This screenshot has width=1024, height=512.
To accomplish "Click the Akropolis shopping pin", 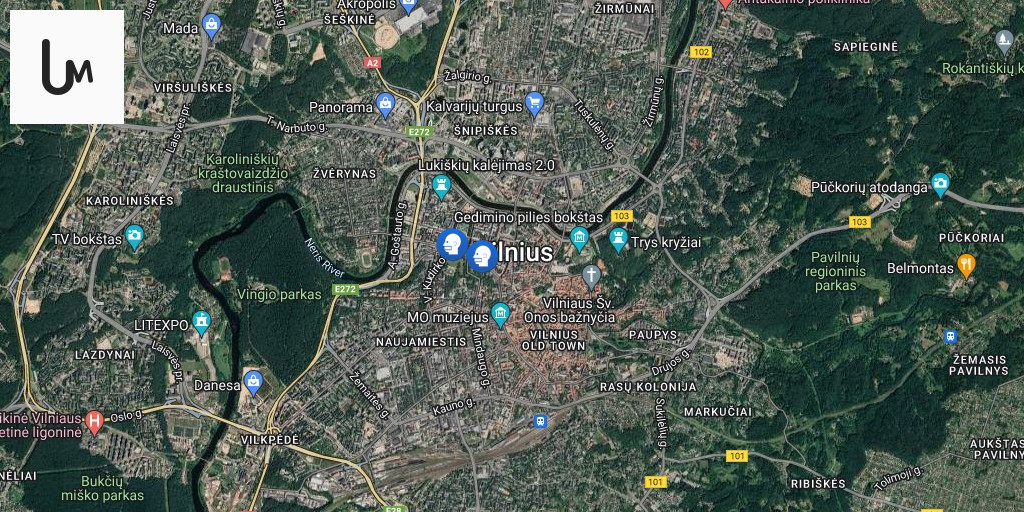I will (408, 6).
